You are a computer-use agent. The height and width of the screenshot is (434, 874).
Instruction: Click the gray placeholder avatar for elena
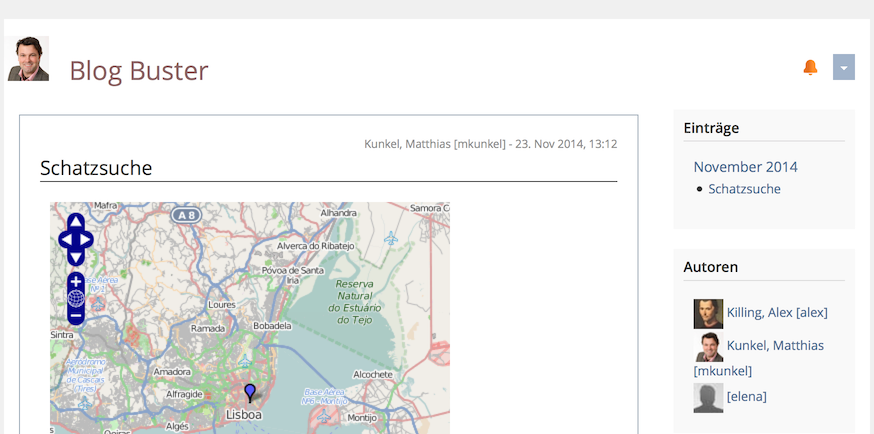(x=708, y=398)
